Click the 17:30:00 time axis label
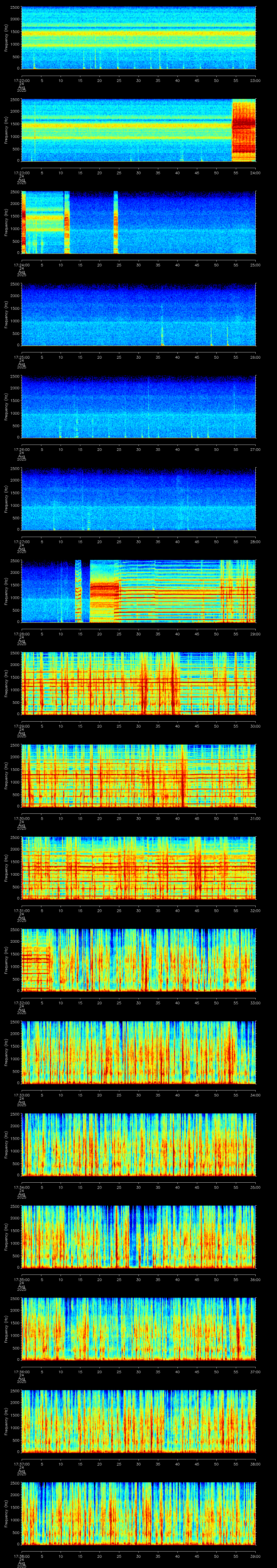The image size is (277, 1568). (x=21, y=818)
